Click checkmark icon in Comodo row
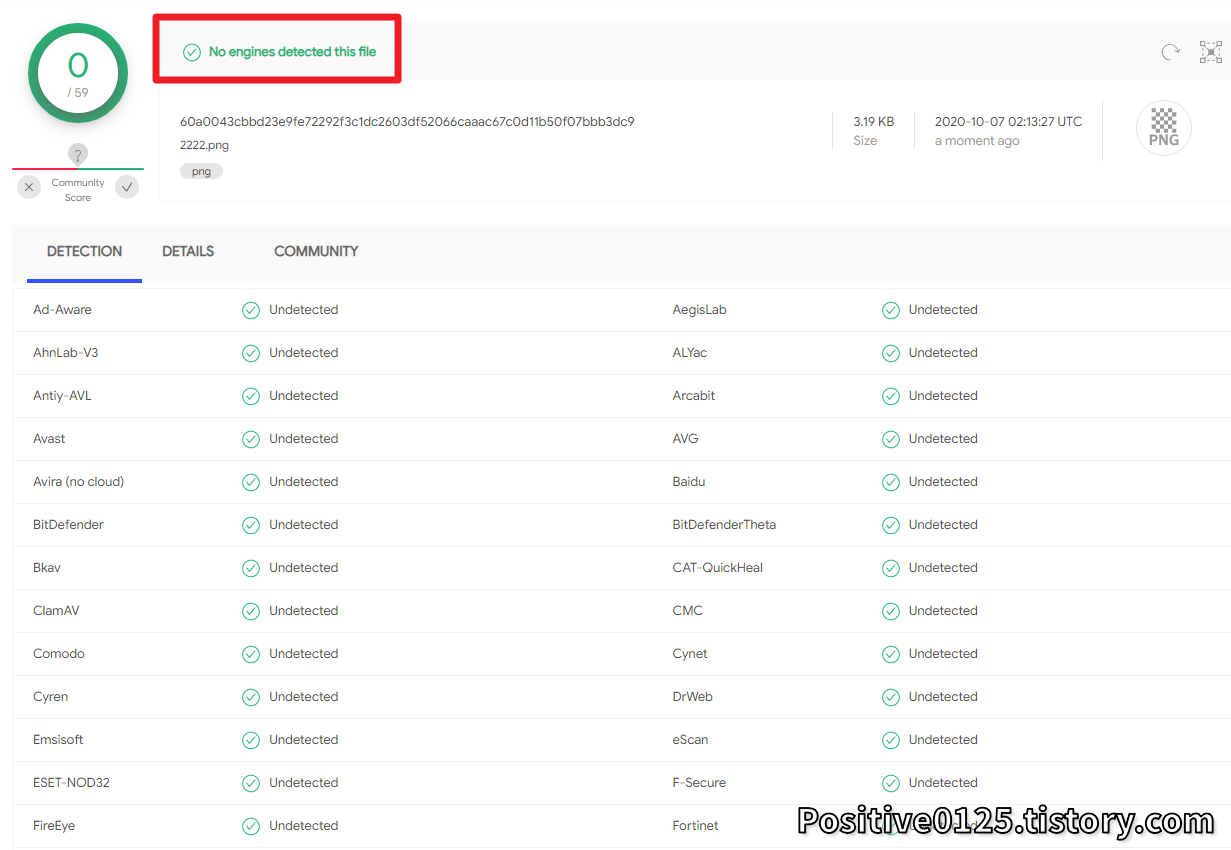The width and height of the screenshot is (1231, 850). (x=251, y=654)
